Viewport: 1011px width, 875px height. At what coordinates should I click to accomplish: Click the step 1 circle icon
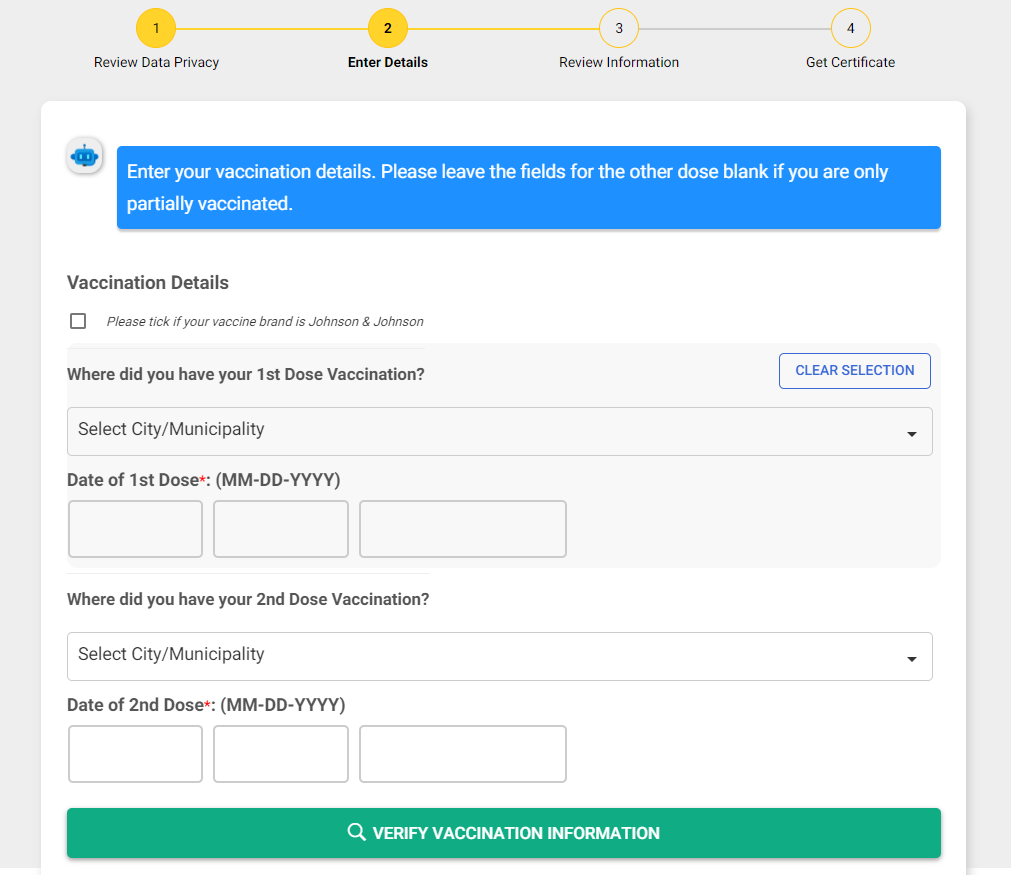[156, 28]
